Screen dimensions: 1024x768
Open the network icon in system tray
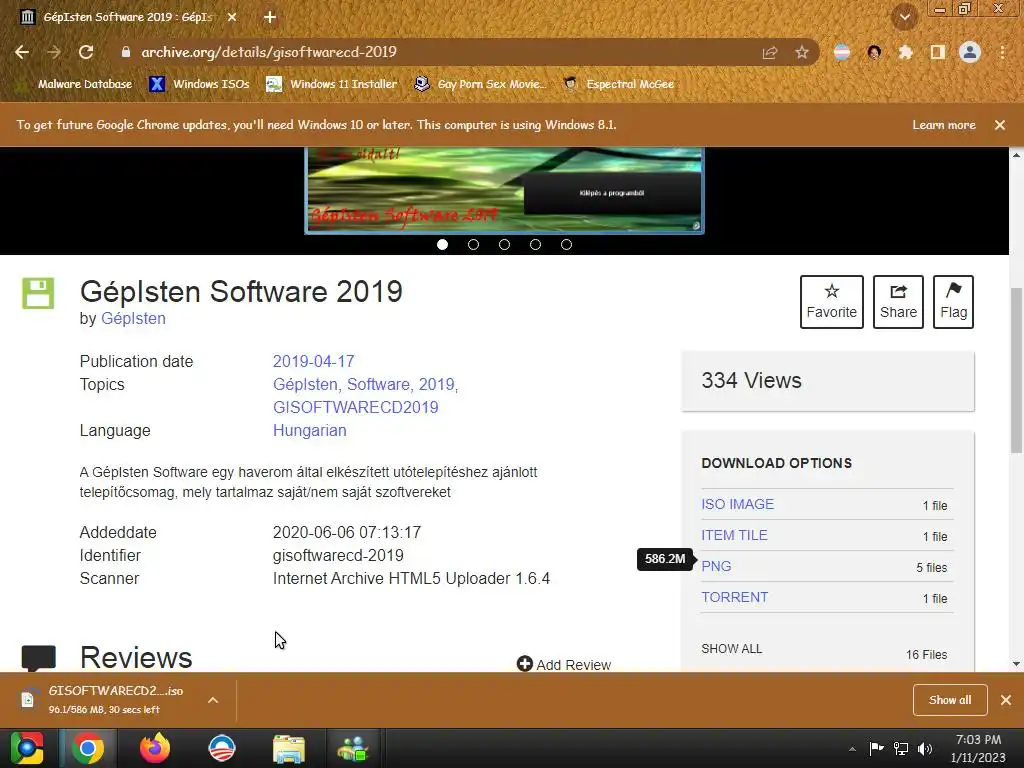901,749
